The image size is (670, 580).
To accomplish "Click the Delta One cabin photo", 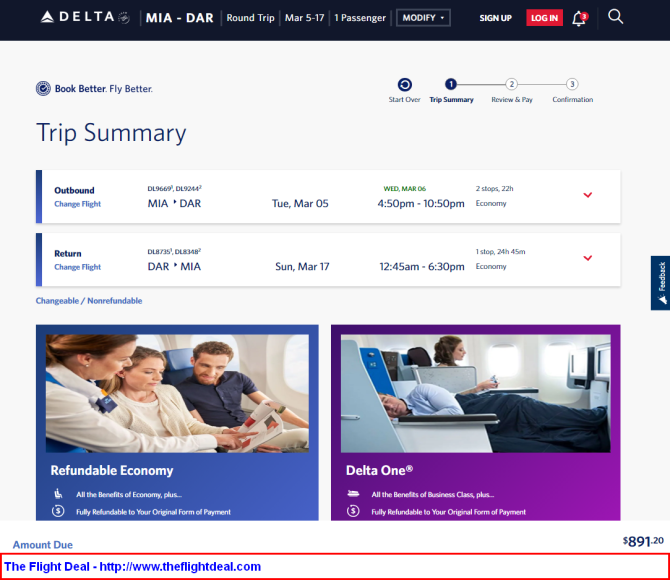I will pyautogui.click(x=475, y=393).
